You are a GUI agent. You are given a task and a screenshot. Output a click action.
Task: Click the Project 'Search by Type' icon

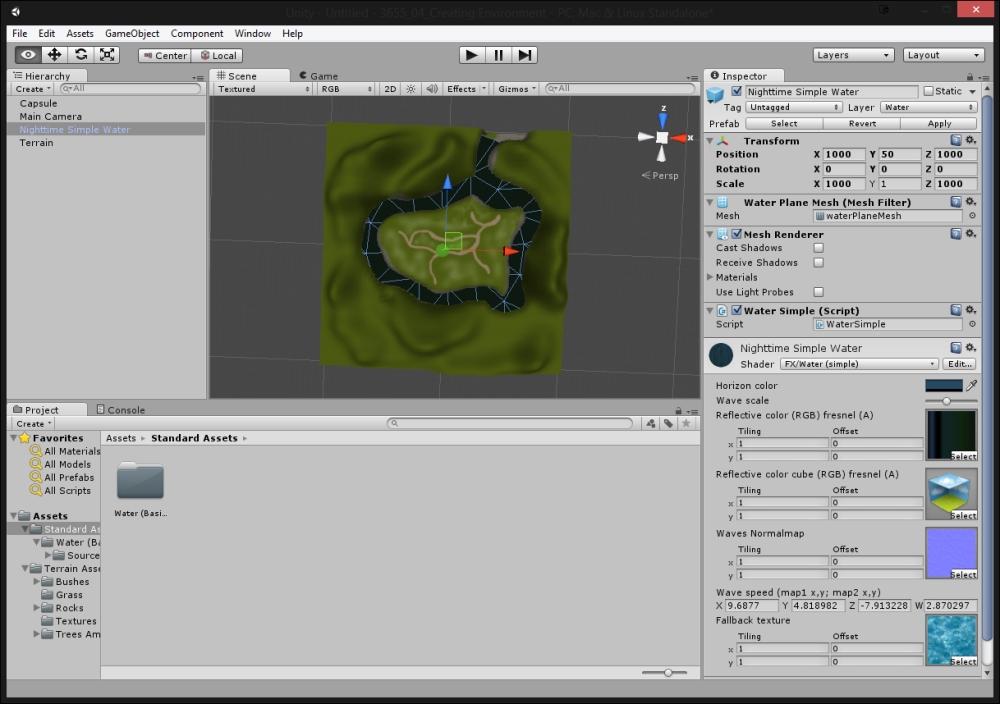coord(651,423)
